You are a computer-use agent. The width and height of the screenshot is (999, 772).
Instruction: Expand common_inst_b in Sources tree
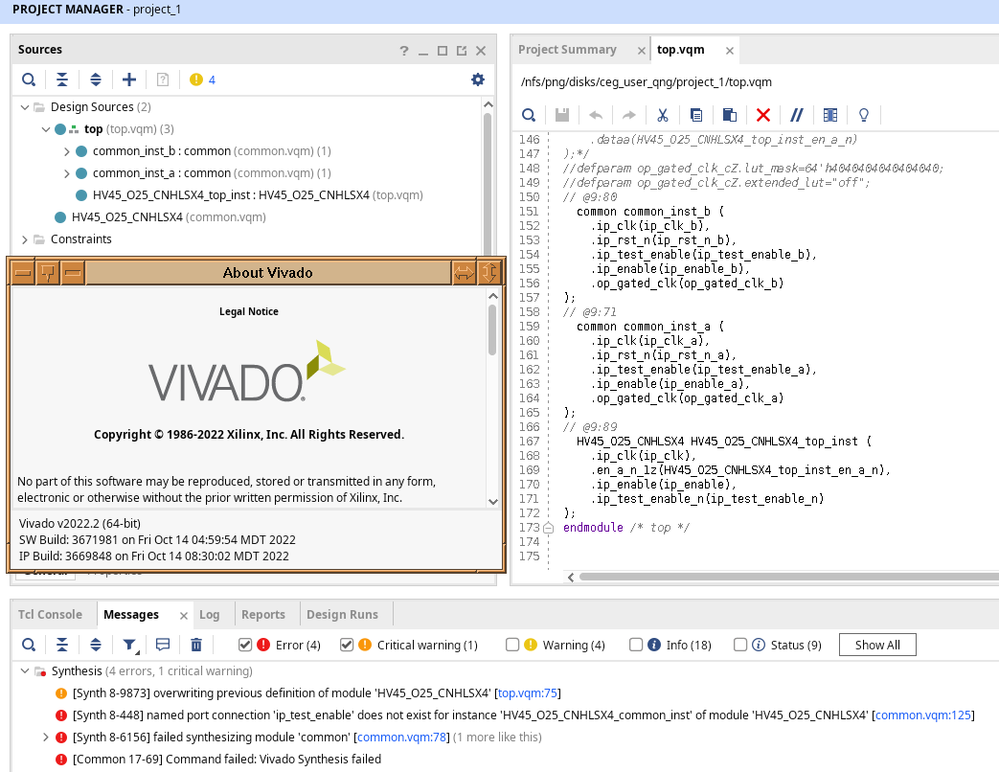[67, 152]
